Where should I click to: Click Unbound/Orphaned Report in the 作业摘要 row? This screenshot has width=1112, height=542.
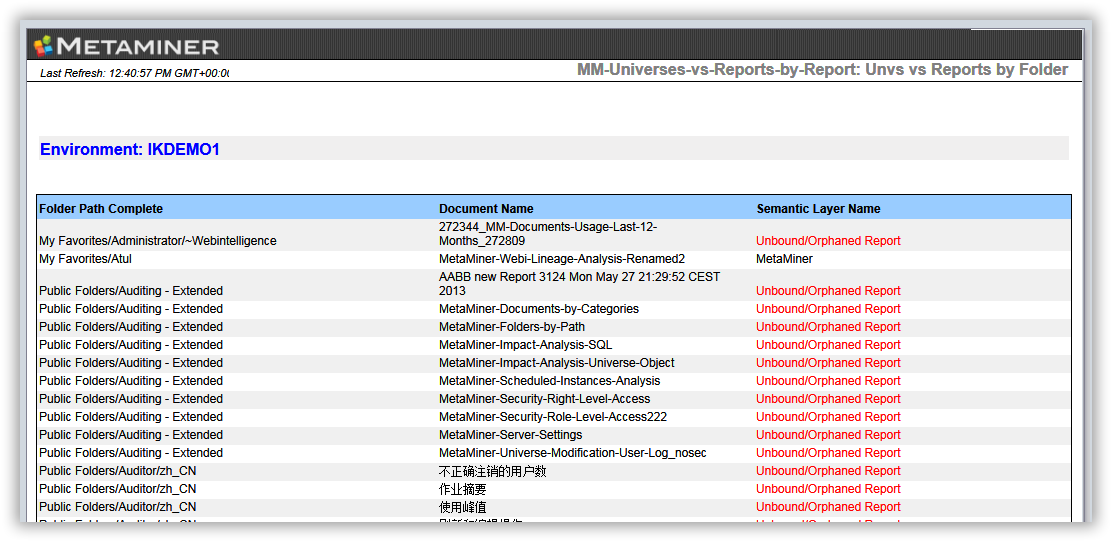point(828,489)
